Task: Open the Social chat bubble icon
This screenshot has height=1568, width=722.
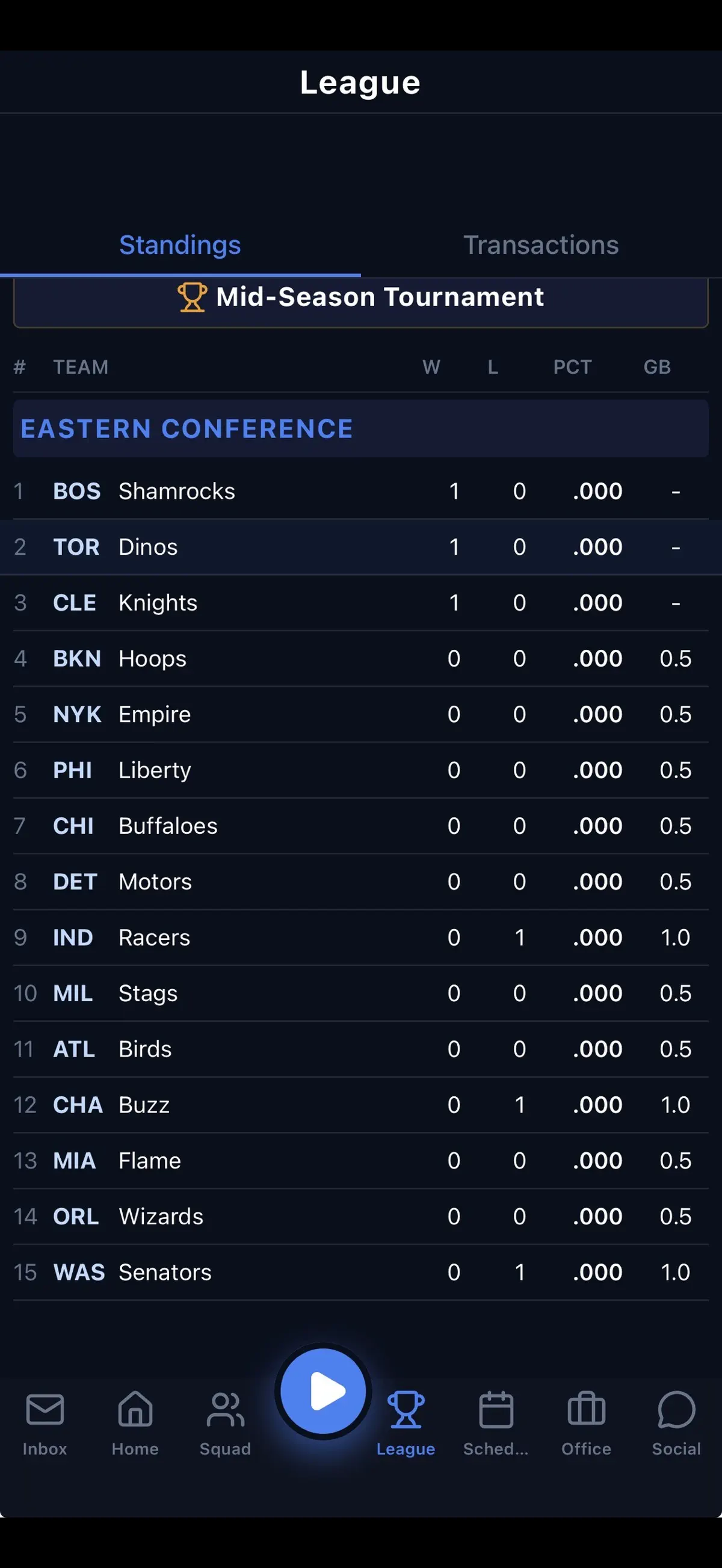Action: [x=676, y=1410]
